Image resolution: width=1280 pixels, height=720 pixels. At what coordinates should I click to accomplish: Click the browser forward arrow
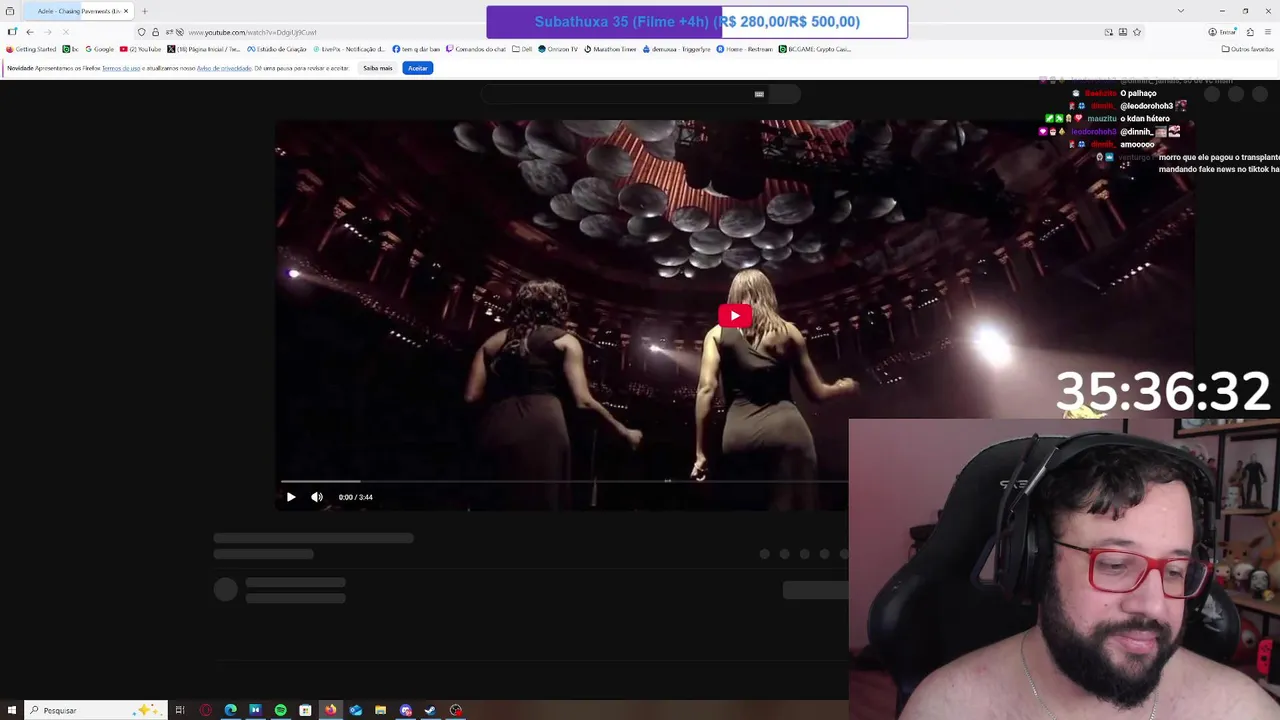tap(48, 32)
